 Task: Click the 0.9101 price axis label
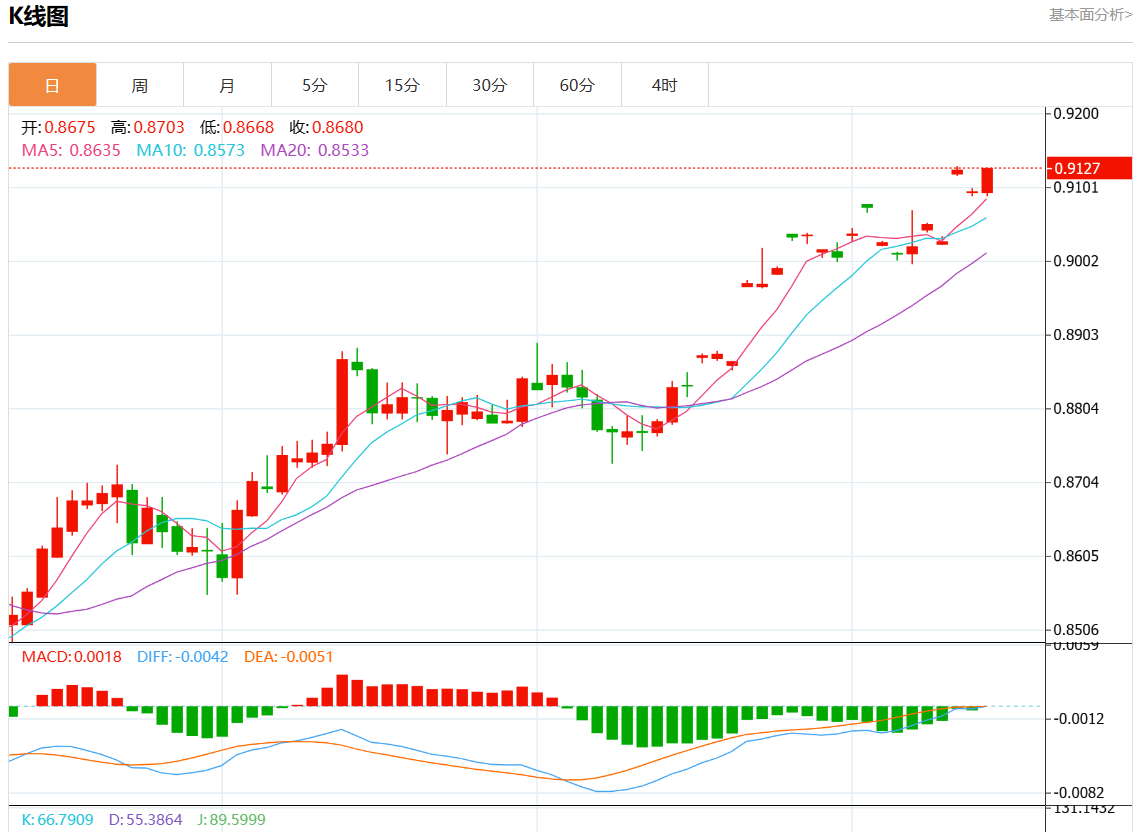pos(1076,188)
